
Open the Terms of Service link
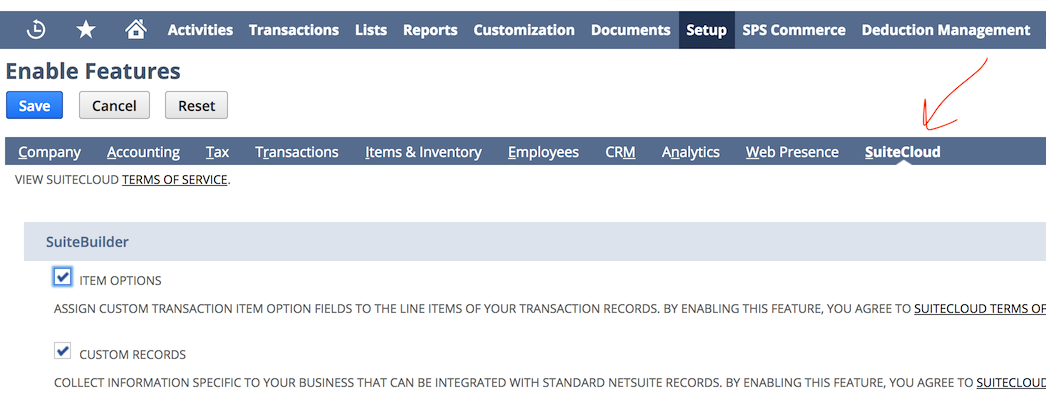[x=175, y=180]
